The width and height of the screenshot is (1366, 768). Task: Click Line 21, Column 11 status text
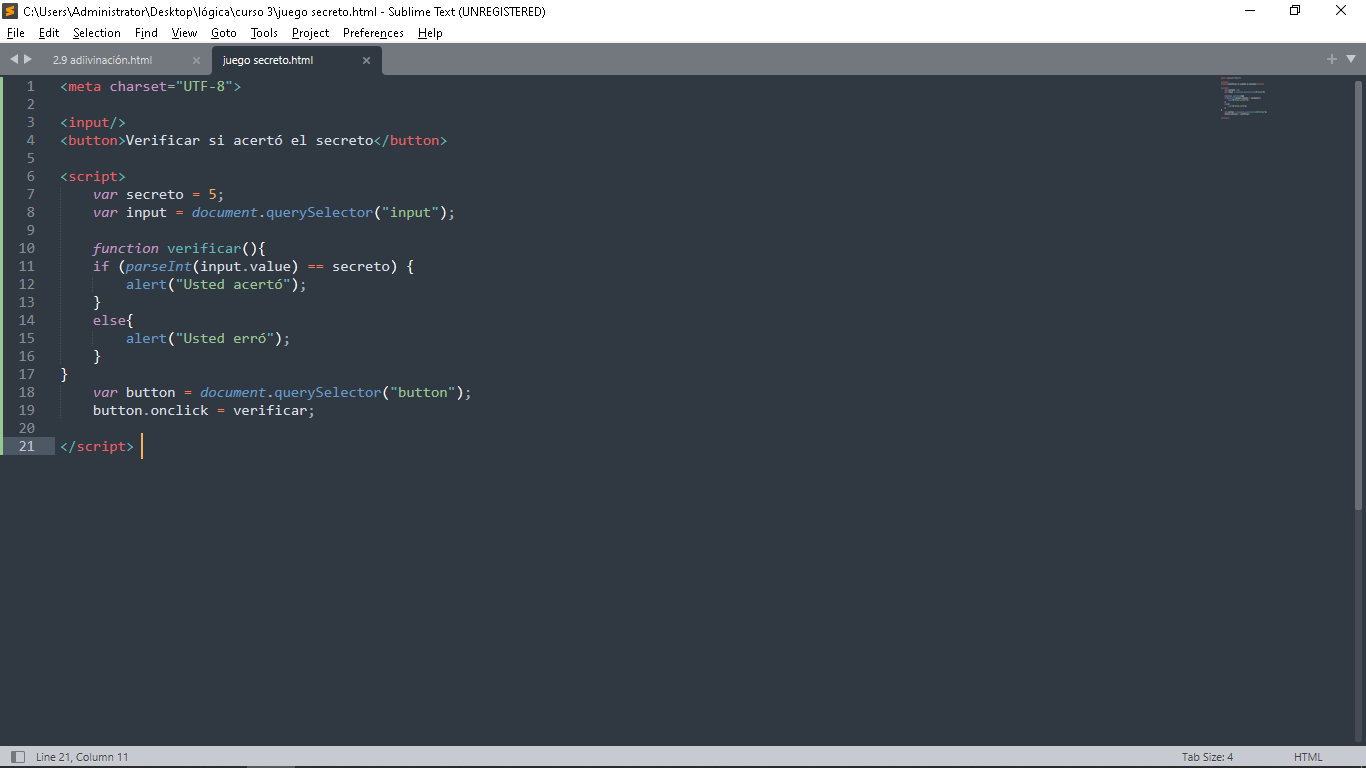[82, 757]
